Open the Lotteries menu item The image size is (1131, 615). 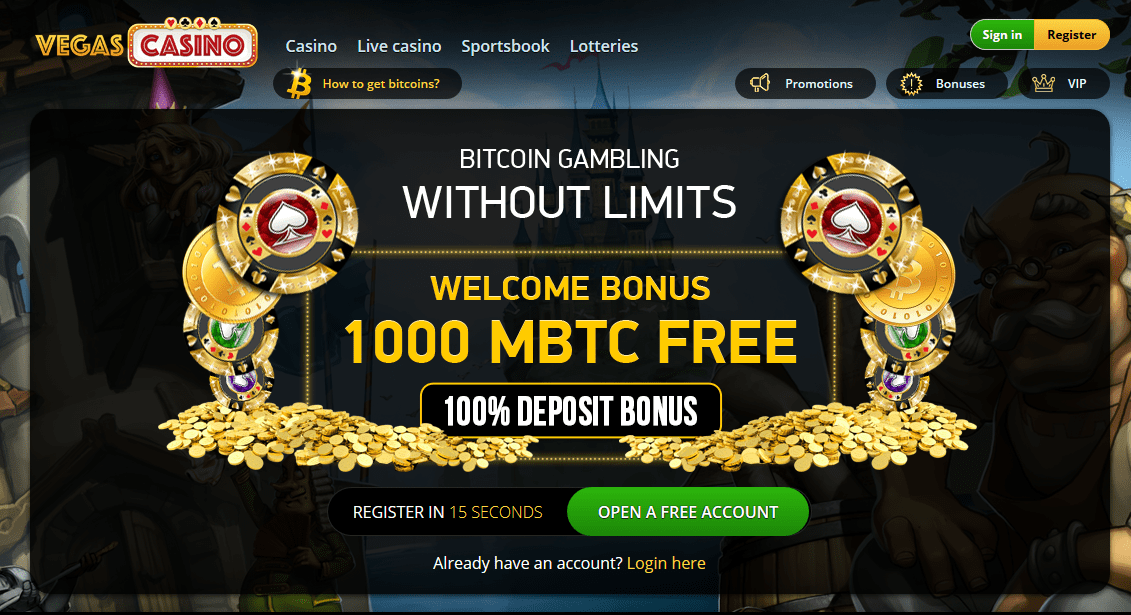pyautogui.click(x=604, y=46)
